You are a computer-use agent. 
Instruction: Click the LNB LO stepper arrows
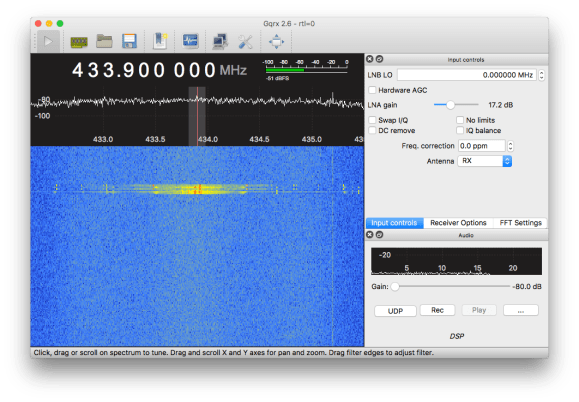click(541, 75)
